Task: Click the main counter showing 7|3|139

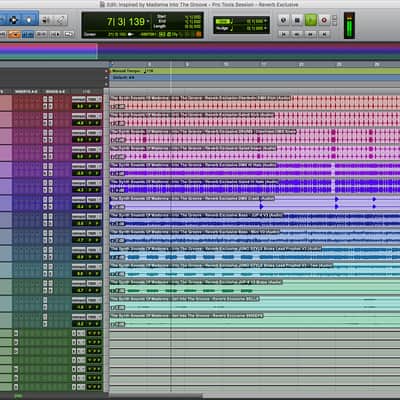Action: pyautogui.click(x=126, y=22)
